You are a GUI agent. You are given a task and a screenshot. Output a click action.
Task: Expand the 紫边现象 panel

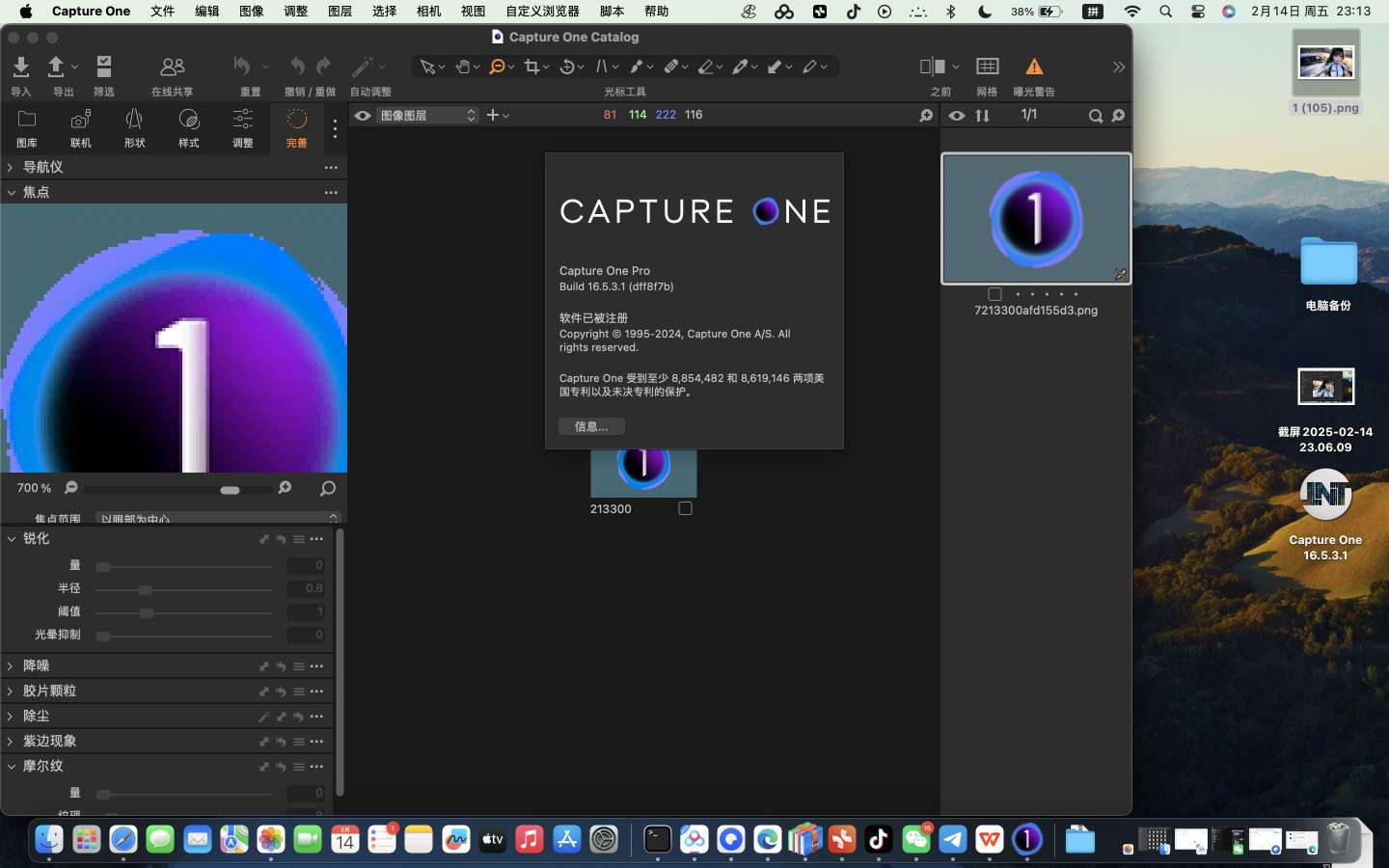tap(11, 741)
